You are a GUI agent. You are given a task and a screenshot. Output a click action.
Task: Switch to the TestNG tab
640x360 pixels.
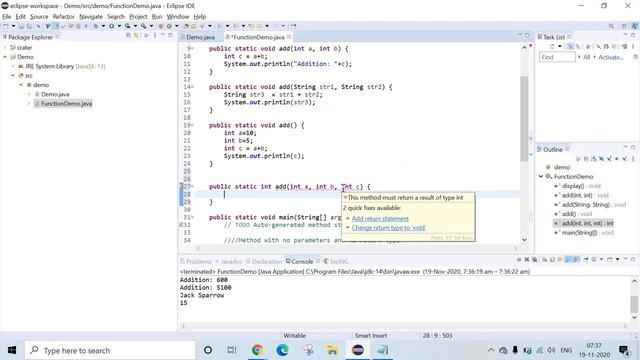click(336, 261)
